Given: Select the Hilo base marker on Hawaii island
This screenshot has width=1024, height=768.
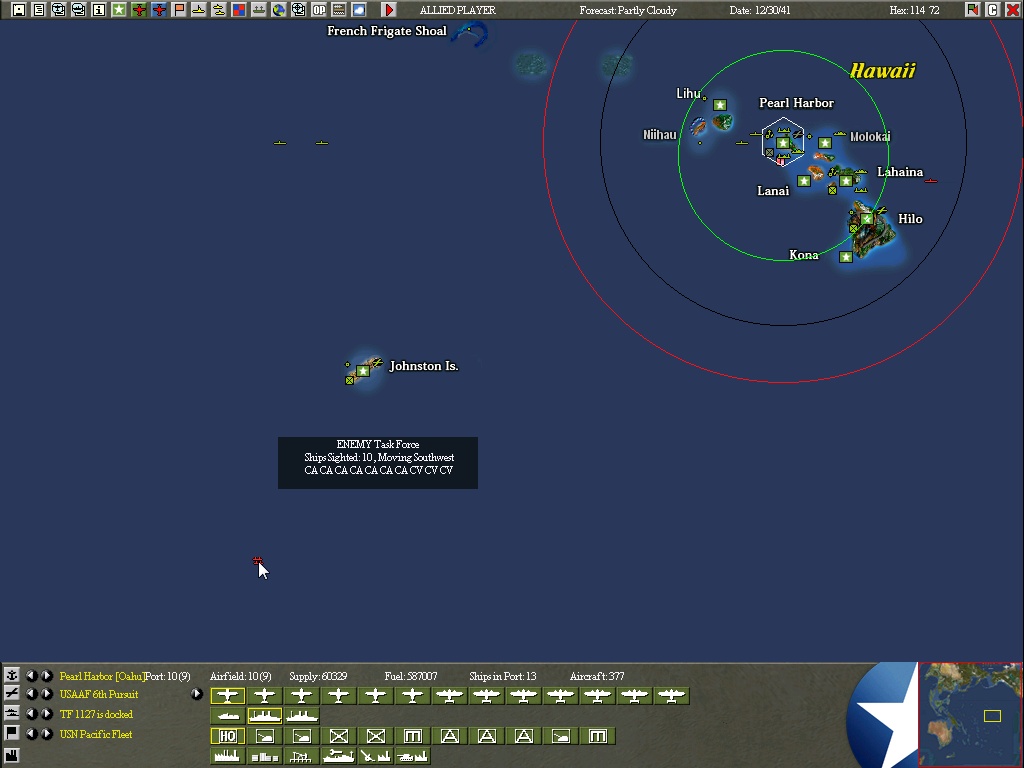Looking at the screenshot, I should click(867, 219).
